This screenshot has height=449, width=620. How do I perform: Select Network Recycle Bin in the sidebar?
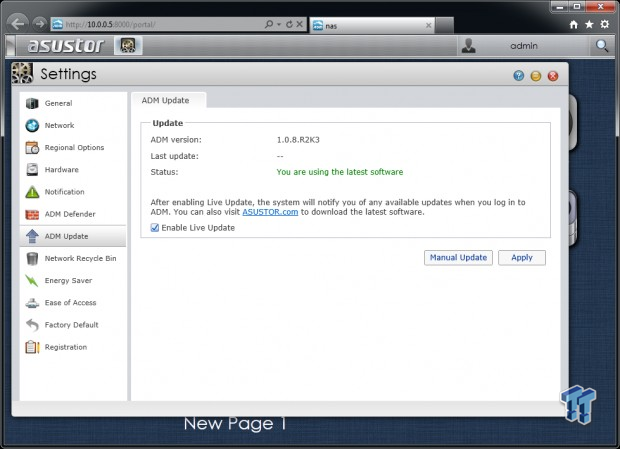point(73,258)
